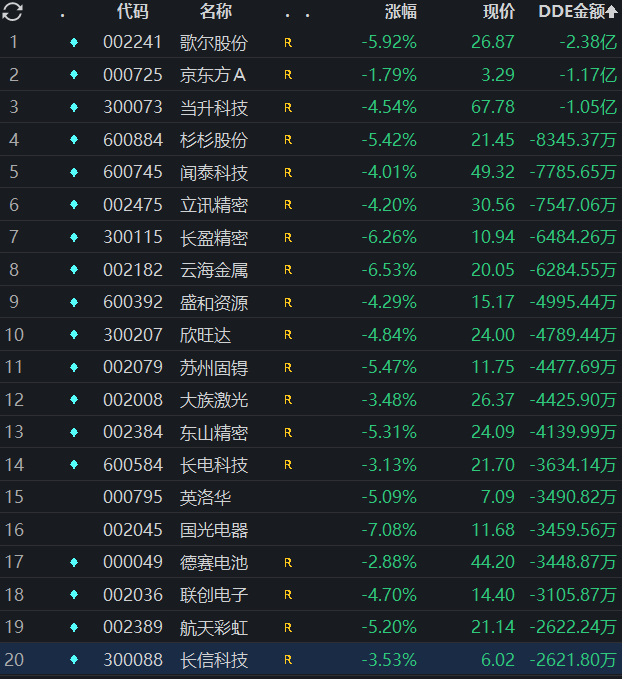Screen dimensions: 622x679
Task: Select stock name 国光电器
Action: (214, 530)
